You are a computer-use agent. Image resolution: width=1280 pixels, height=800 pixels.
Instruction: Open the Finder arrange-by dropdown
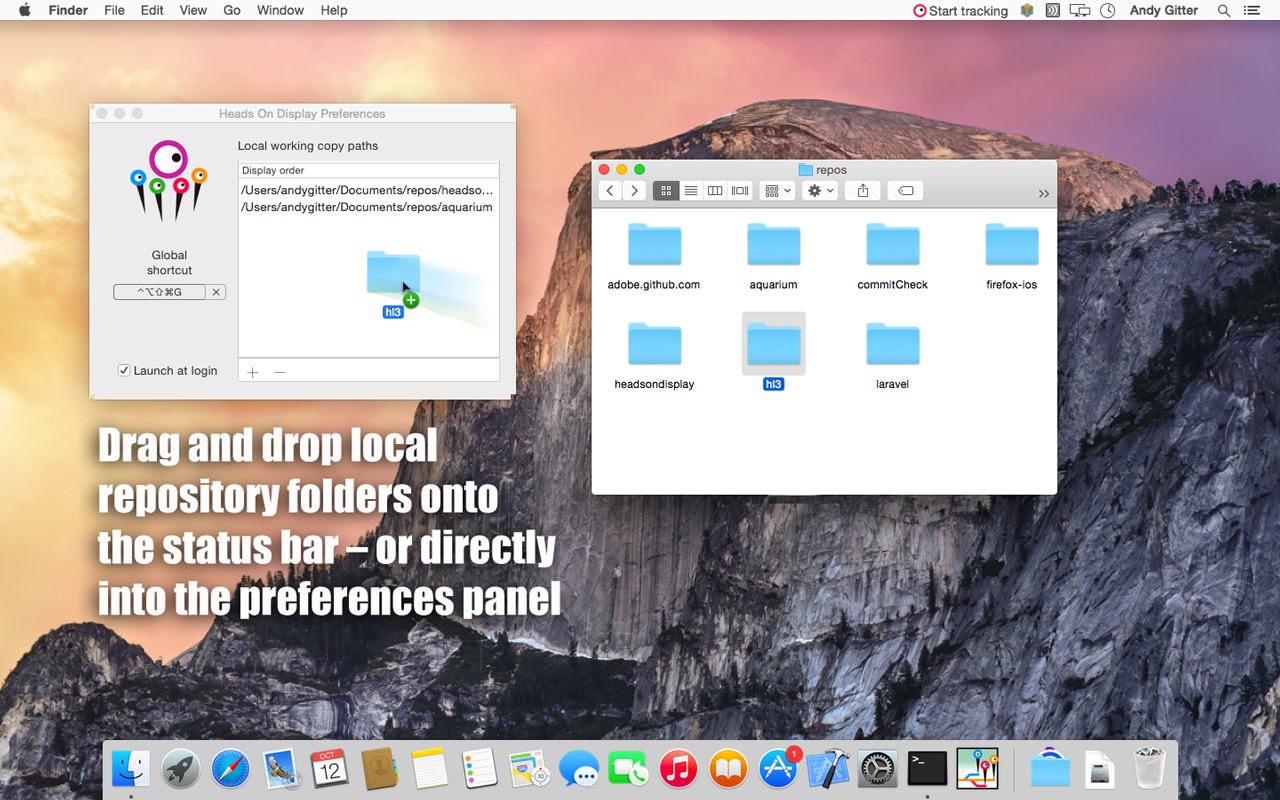coord(777,190)
